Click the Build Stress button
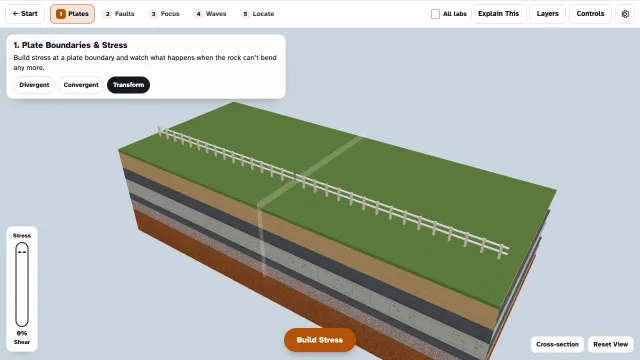The height and width of the screenshot is (360, 640). click(320, 340)
